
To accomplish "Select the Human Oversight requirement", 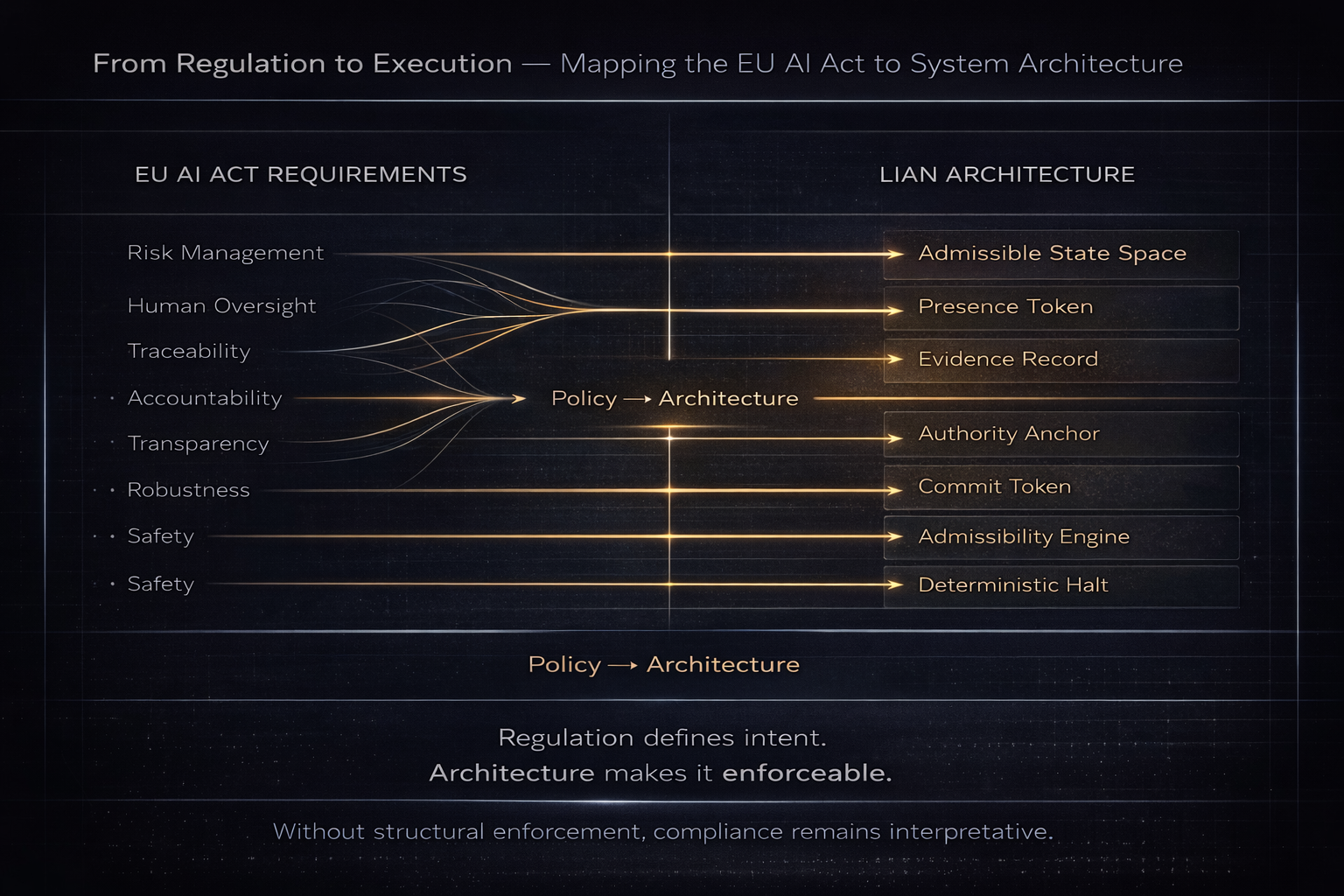I will click(222, 306).
